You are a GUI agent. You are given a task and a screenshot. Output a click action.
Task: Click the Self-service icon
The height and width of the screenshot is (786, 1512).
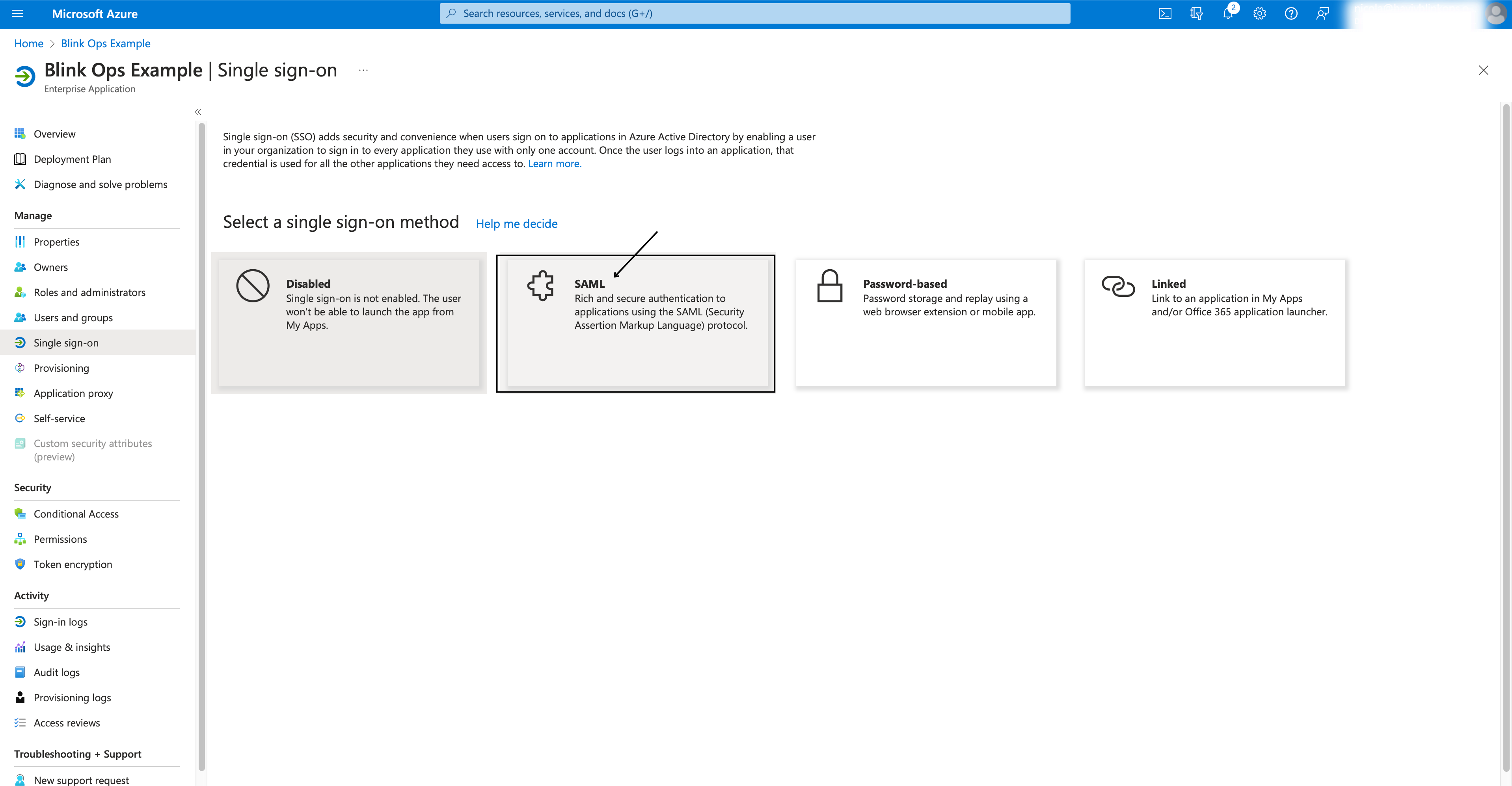(20, 419)
